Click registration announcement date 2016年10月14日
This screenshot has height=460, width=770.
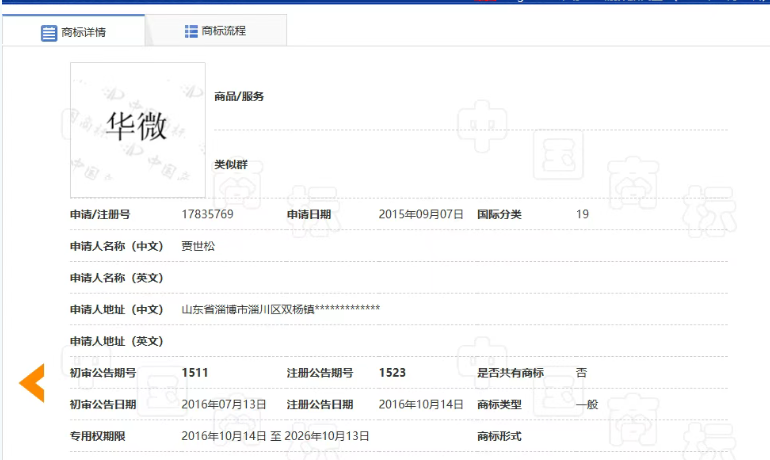[421, 405]
